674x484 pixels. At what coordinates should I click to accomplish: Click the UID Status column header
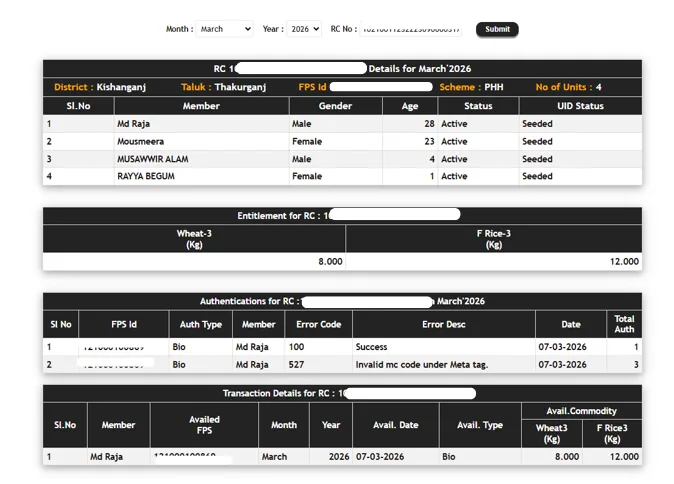(x=580, y=106)
